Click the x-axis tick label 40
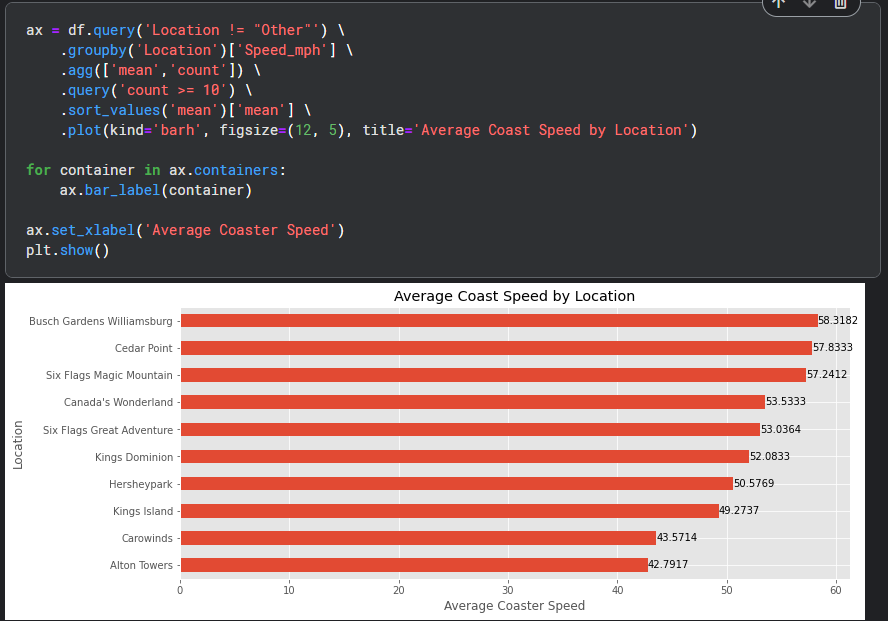Image resolution: width=888 pixels, height=621 pixels. tap(617, 590)
